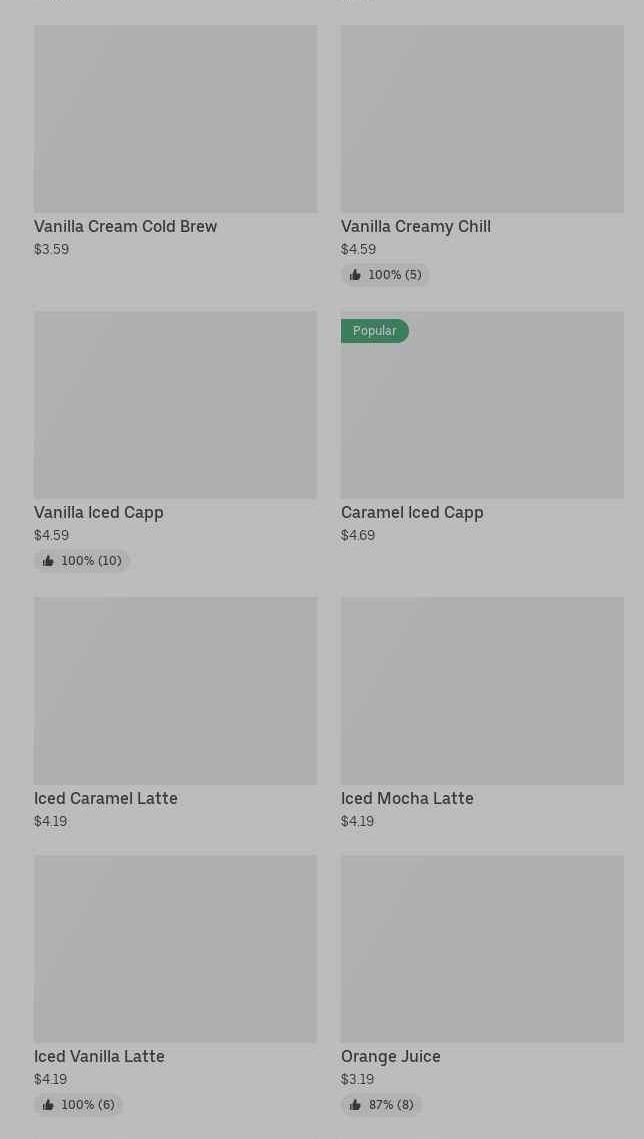Click thumbs-up icon under Vanilla Iced Capp
The width and height of the screenshot is (644, 1139).
point(48,561)
